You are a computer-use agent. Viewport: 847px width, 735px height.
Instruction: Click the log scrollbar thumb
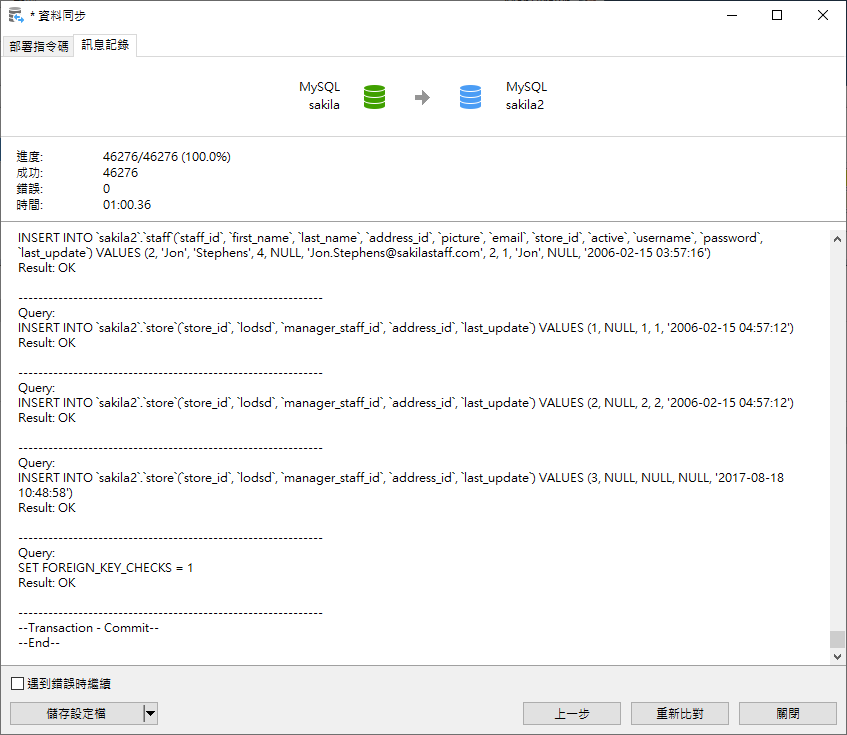pos(837,639)
